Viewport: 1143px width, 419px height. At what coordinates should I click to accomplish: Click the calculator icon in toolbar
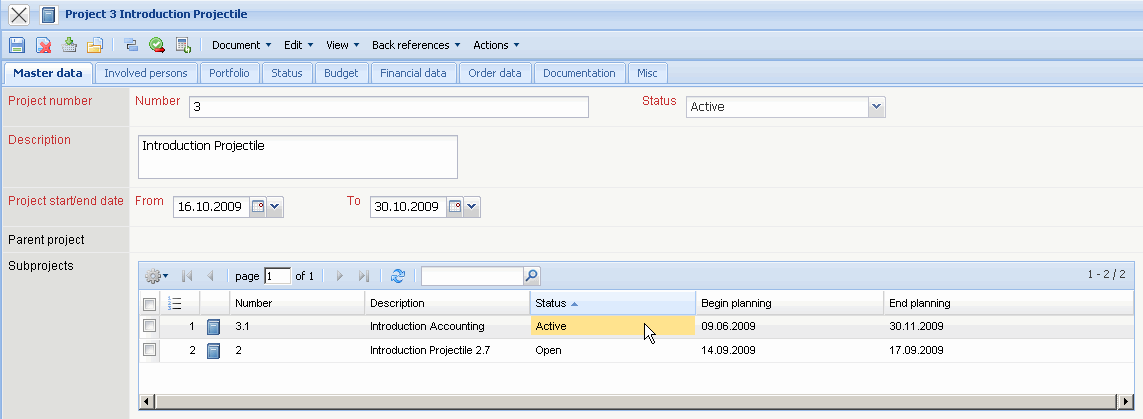pos(183,45)
